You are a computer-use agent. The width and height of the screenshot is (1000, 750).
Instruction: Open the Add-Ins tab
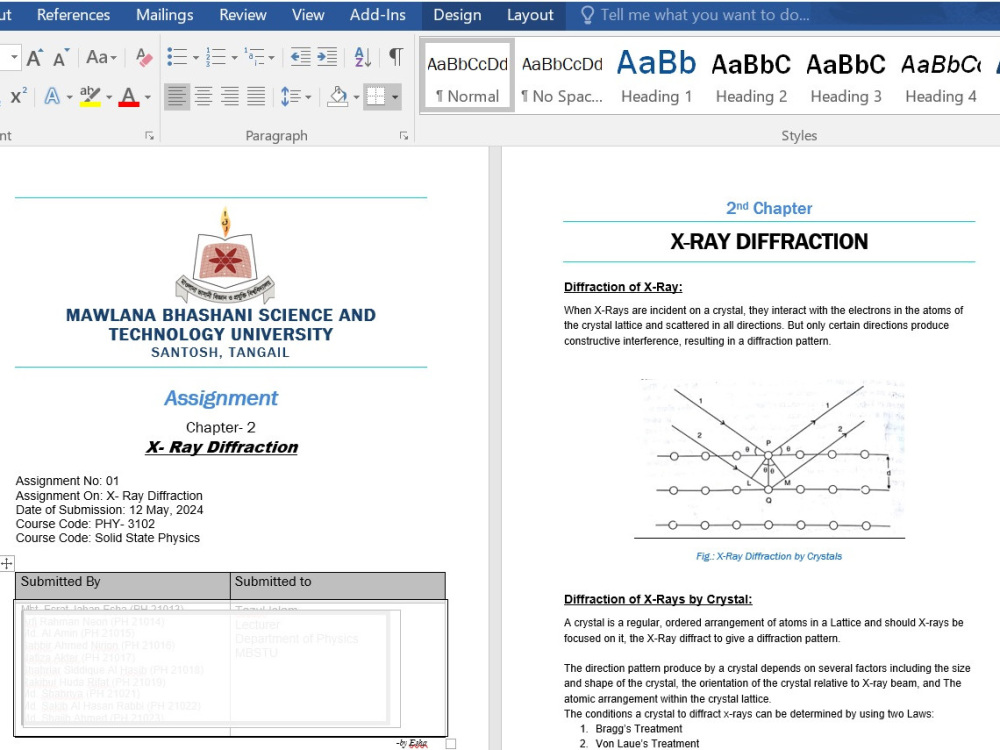378,15
